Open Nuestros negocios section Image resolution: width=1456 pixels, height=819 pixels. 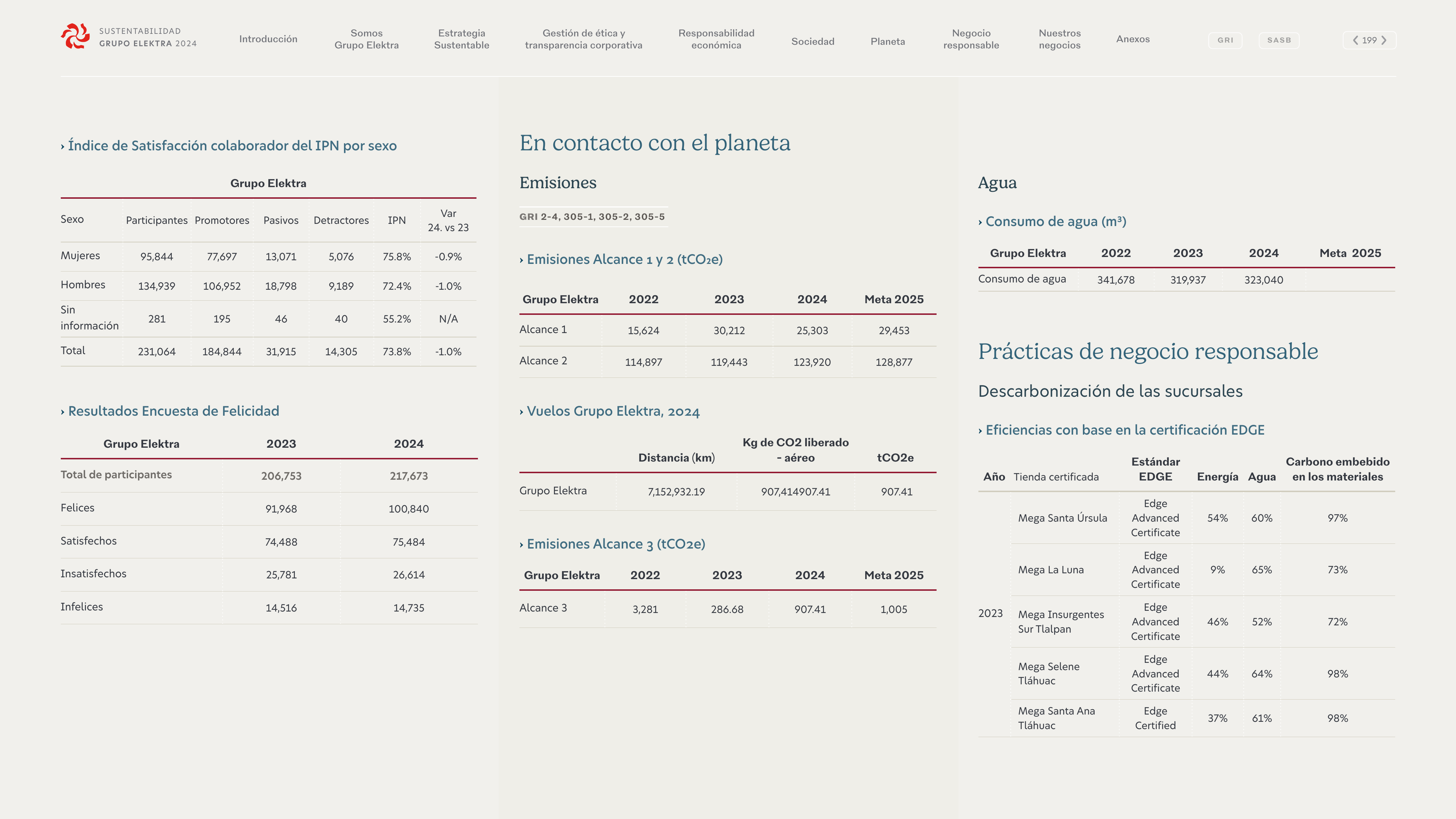click(x=1059, y=39)
